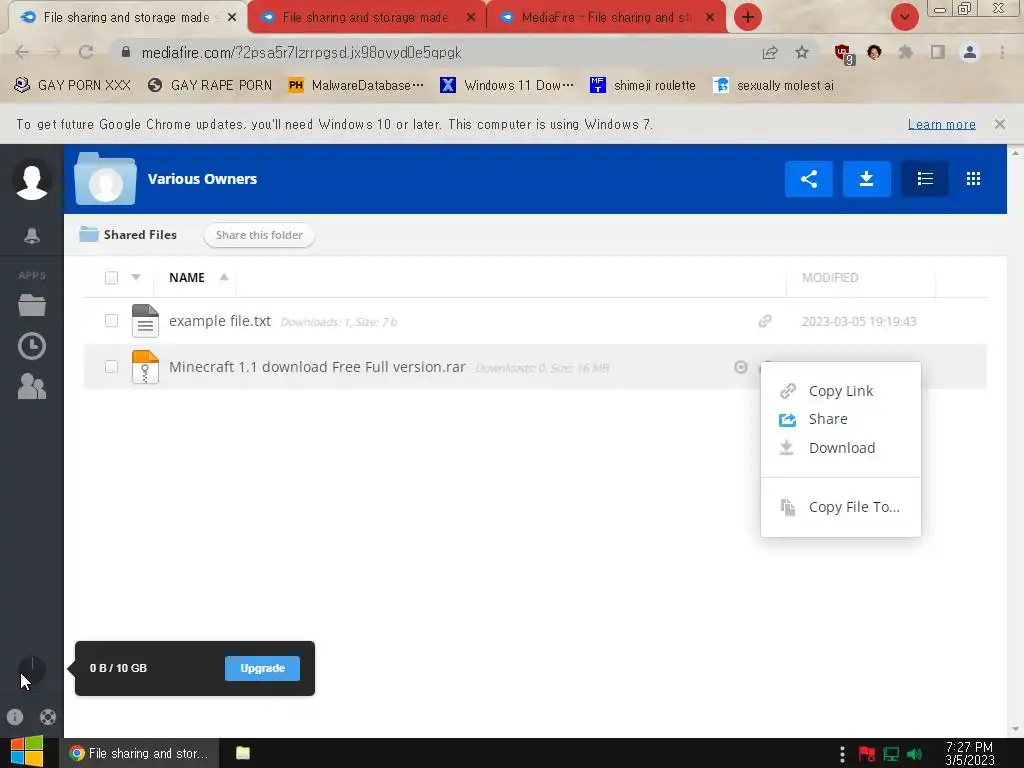Open a new tab with plus button
The width and height of the screenshot is (1024, 768).
coord(748,17)
